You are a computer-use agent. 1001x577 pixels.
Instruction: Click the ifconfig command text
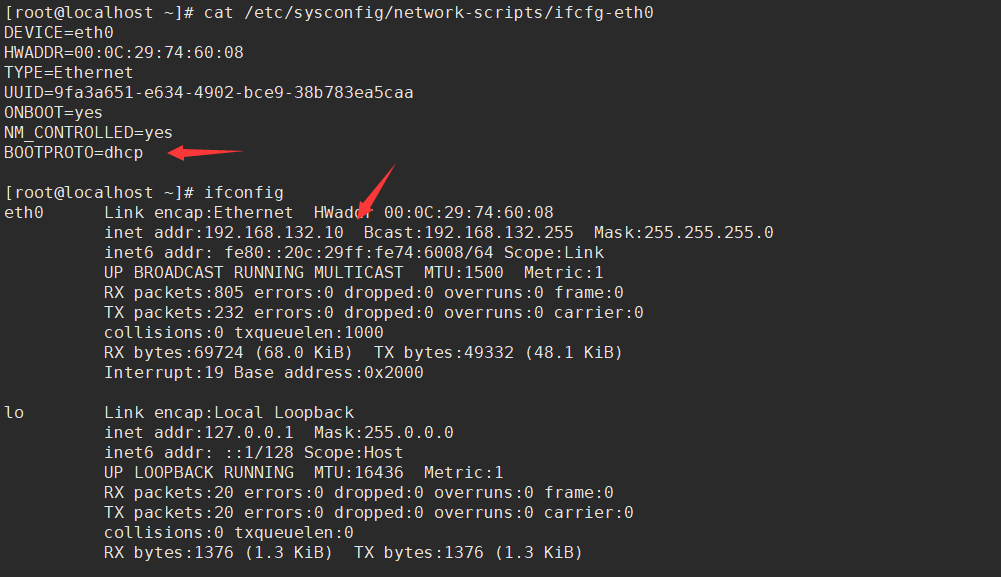point(243,192)
